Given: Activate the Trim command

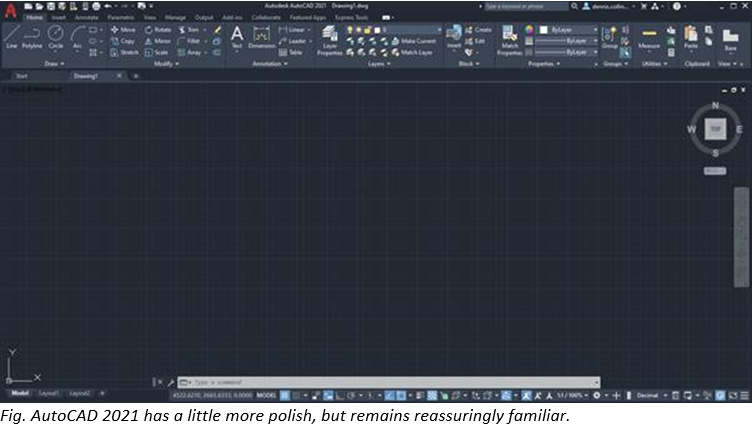Looking at the screenshot, I should [x=189, y=30].
